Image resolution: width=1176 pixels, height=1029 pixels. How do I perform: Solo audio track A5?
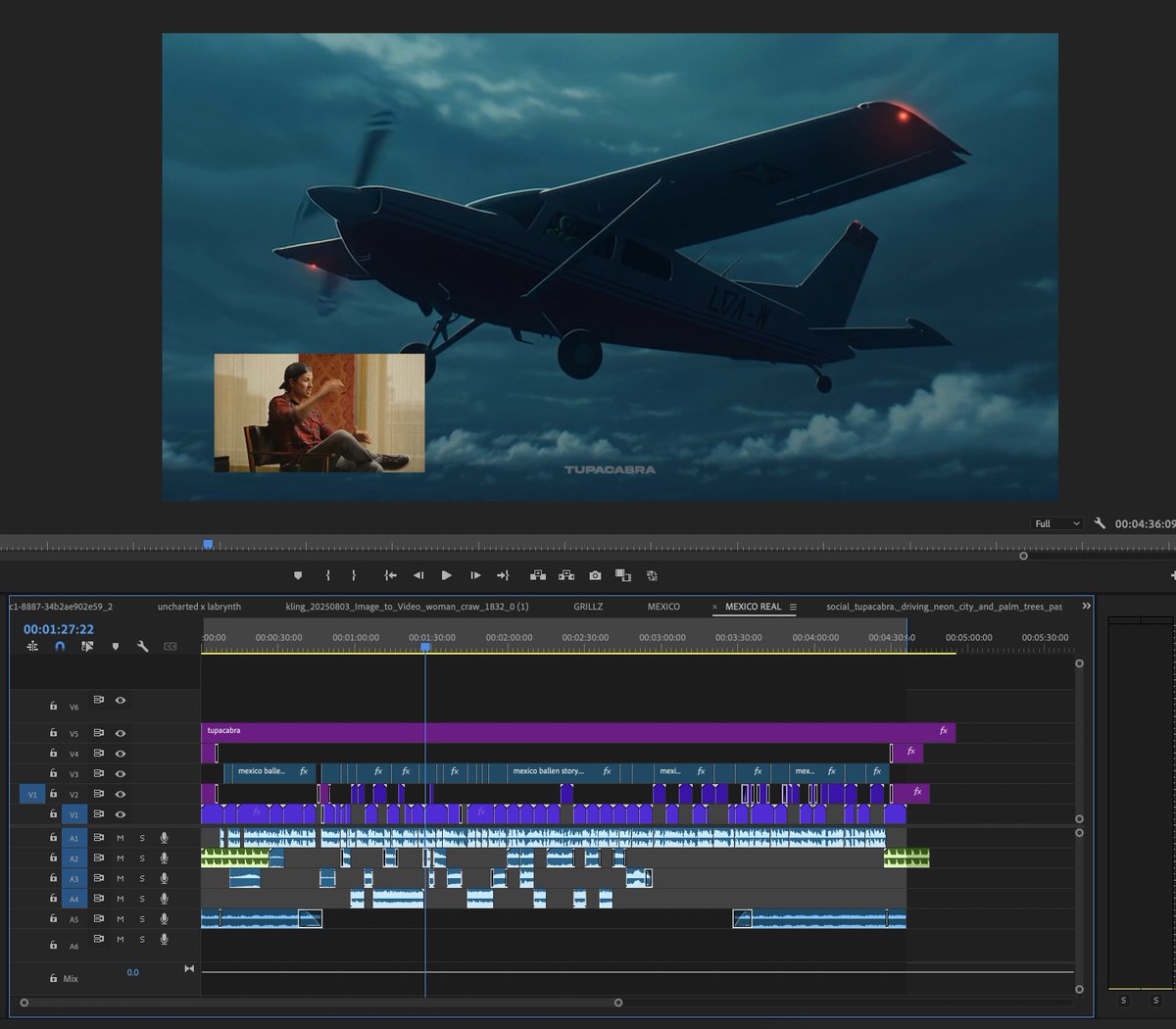click(x=142, y=919)
